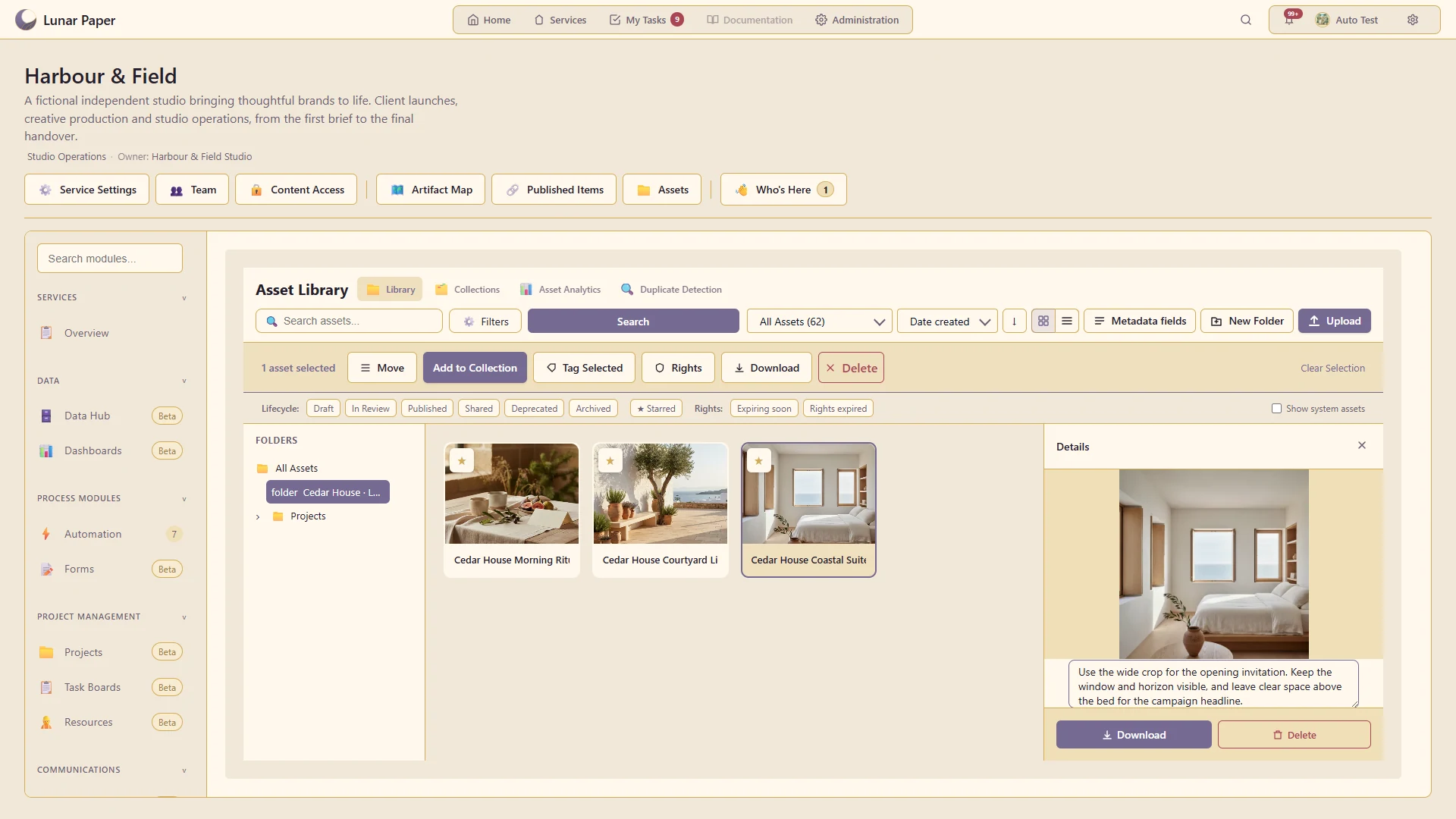The height and width of the screenshot is (819, 1456).
Task: Switch to grid view layout
Action: 1043,322
